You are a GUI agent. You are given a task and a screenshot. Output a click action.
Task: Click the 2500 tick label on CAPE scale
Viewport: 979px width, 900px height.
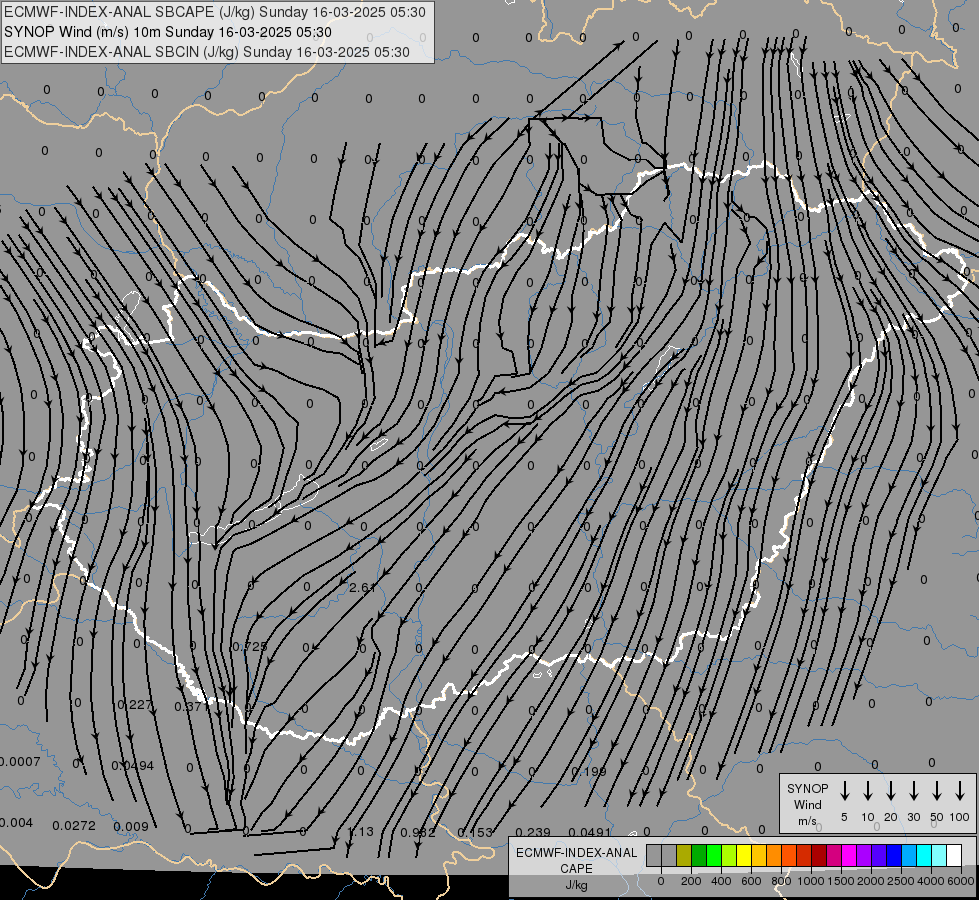point(901,881)
